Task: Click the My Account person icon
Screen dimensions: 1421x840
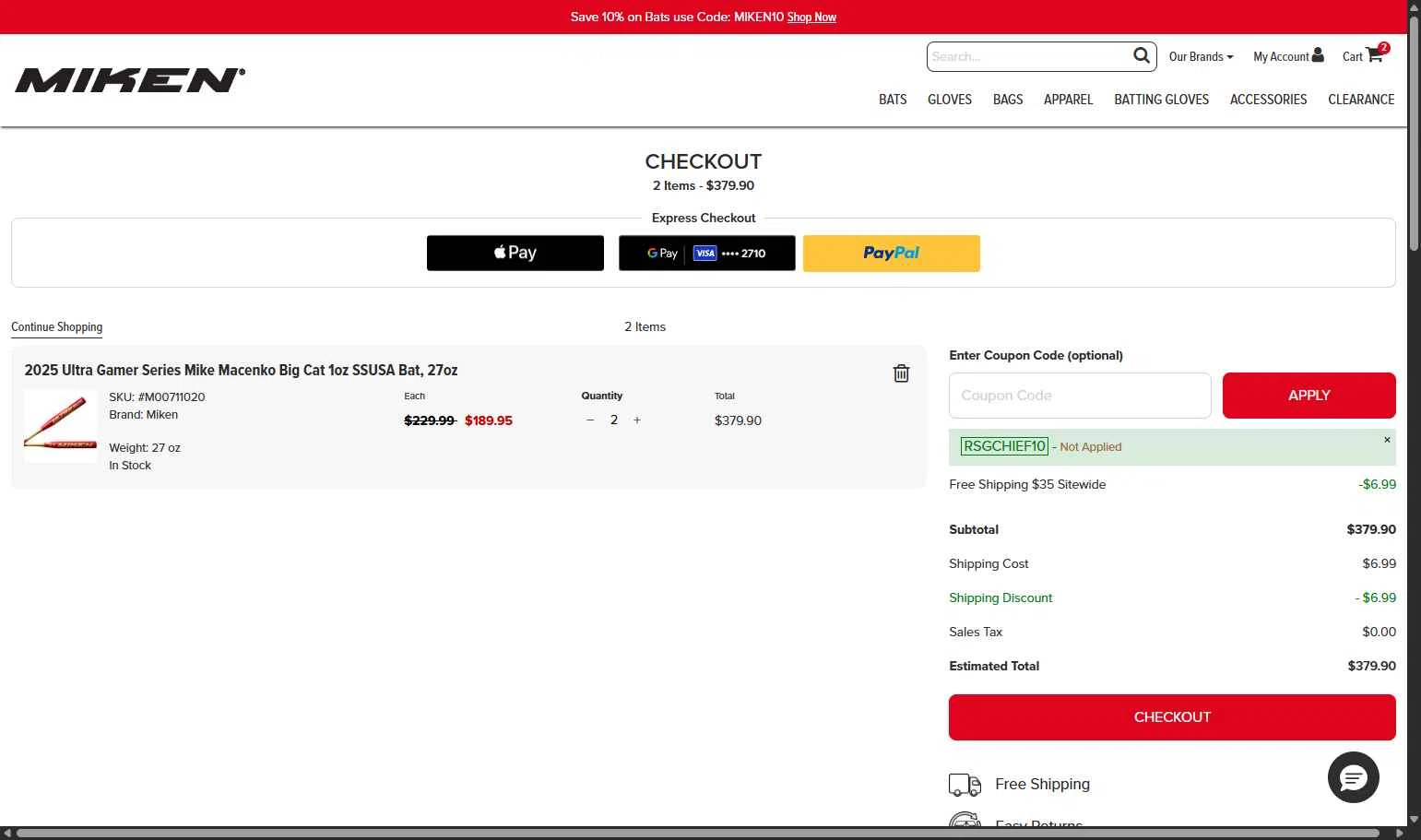Action: (1318, 55)
